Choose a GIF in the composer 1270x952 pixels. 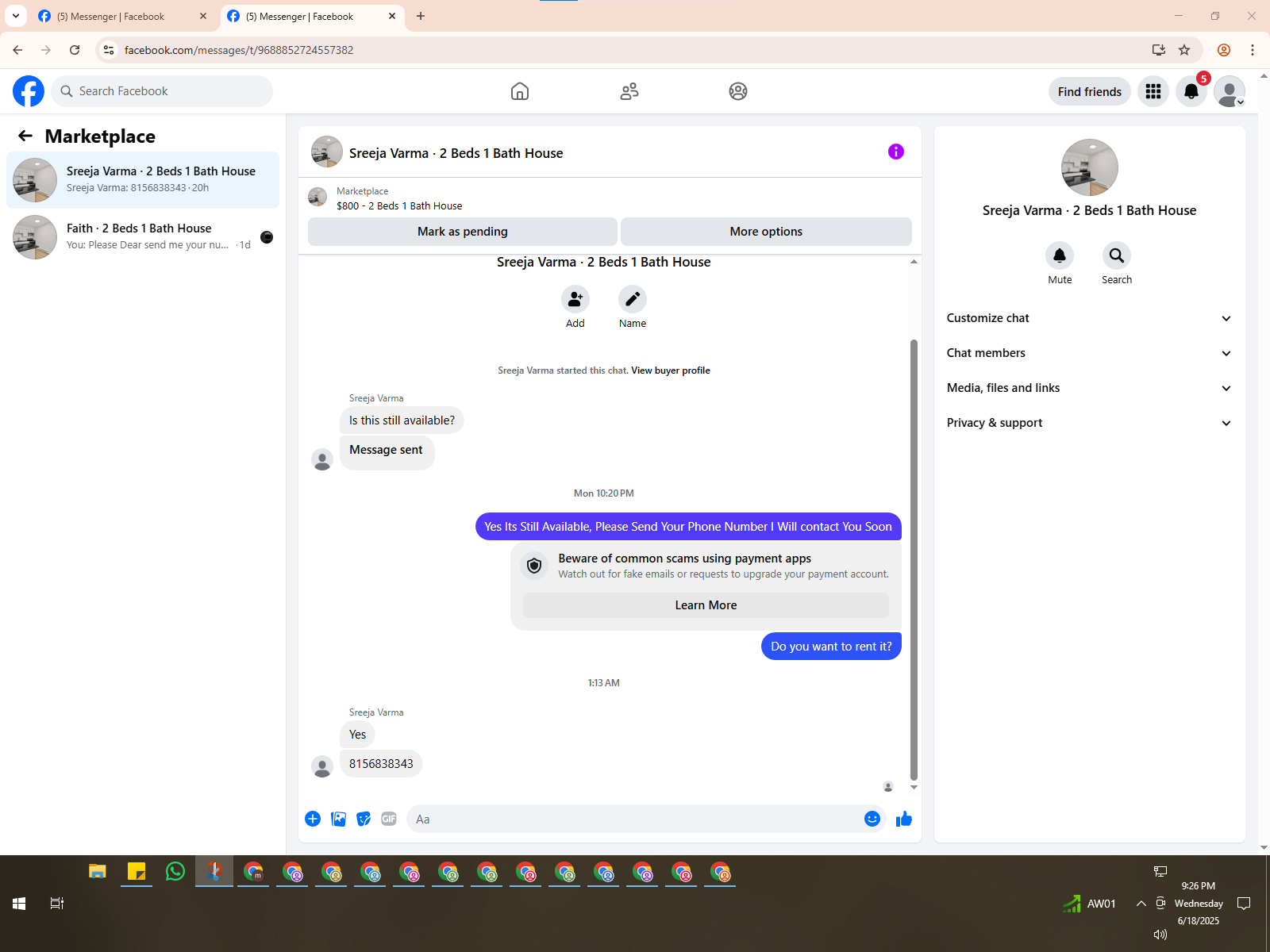coord(389,819)
